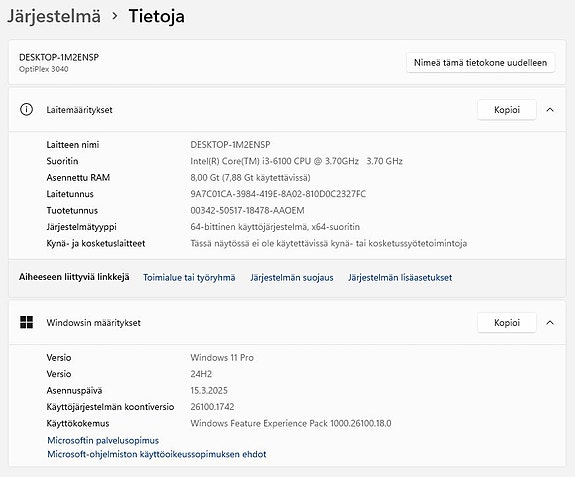The width and height of the screenshot is (575, 477).
Task: Copy device specifications with Kopioi button
Action: pos(507,110)
